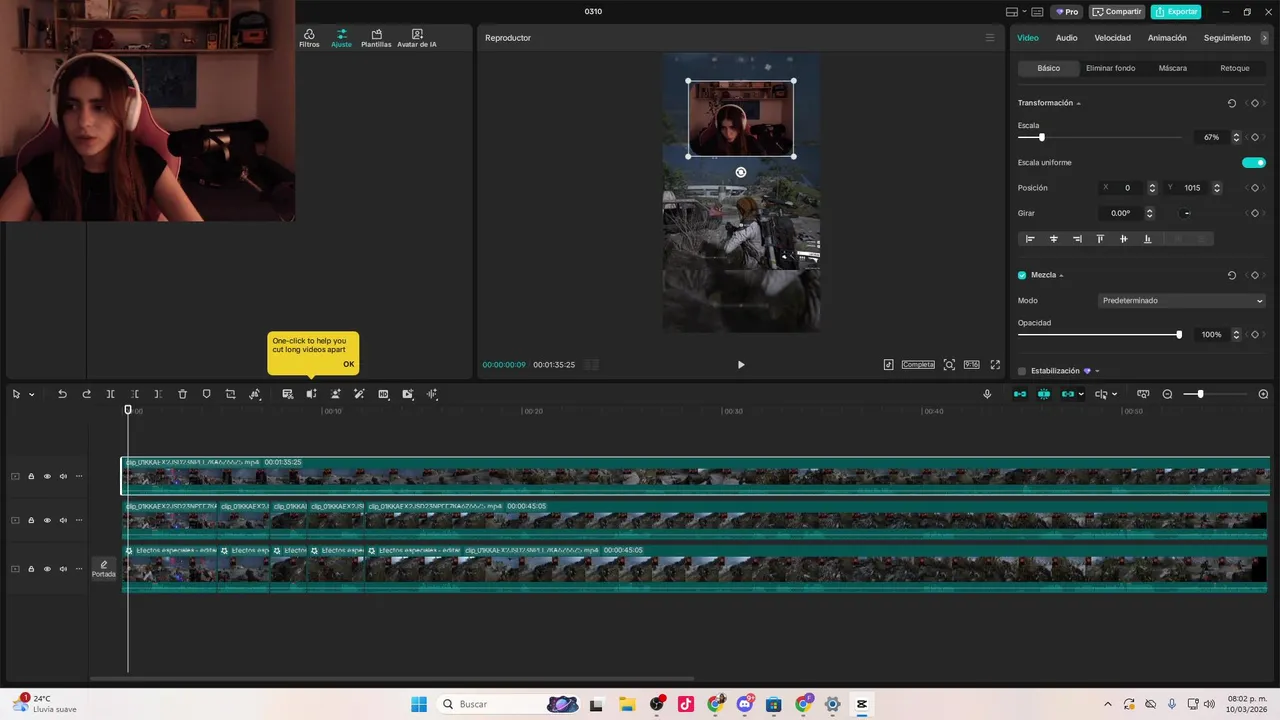
Task: Open the Filtros panel
Action: click(309, 38)
